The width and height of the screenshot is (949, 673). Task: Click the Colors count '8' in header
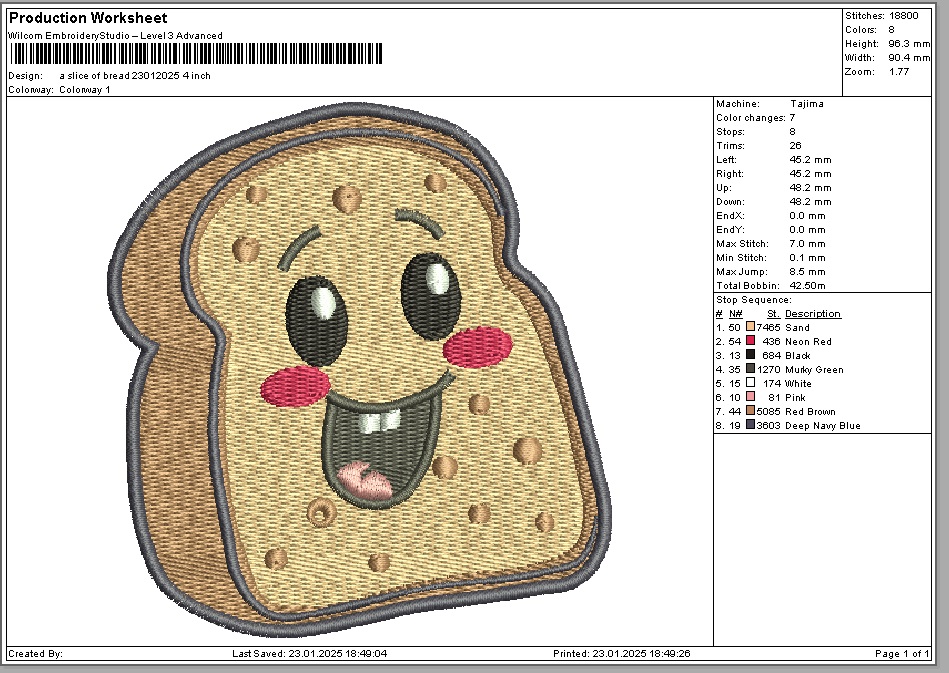coord(892,30)
